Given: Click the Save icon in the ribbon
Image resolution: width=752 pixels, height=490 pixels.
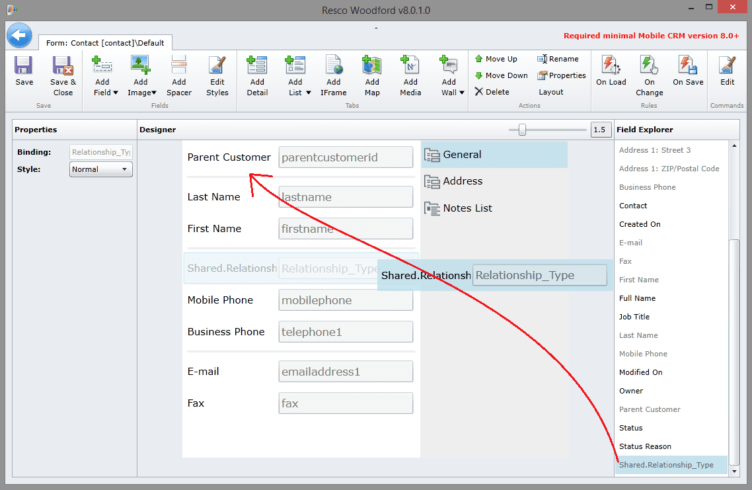Looking at the screenshot, I should click(24, 68).
